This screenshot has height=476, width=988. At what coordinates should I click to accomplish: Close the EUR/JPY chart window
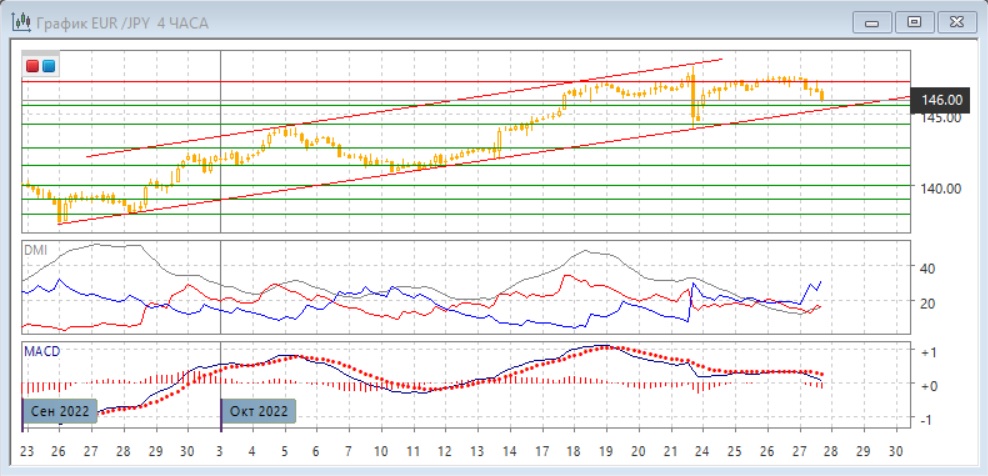[x=954, y=22]
